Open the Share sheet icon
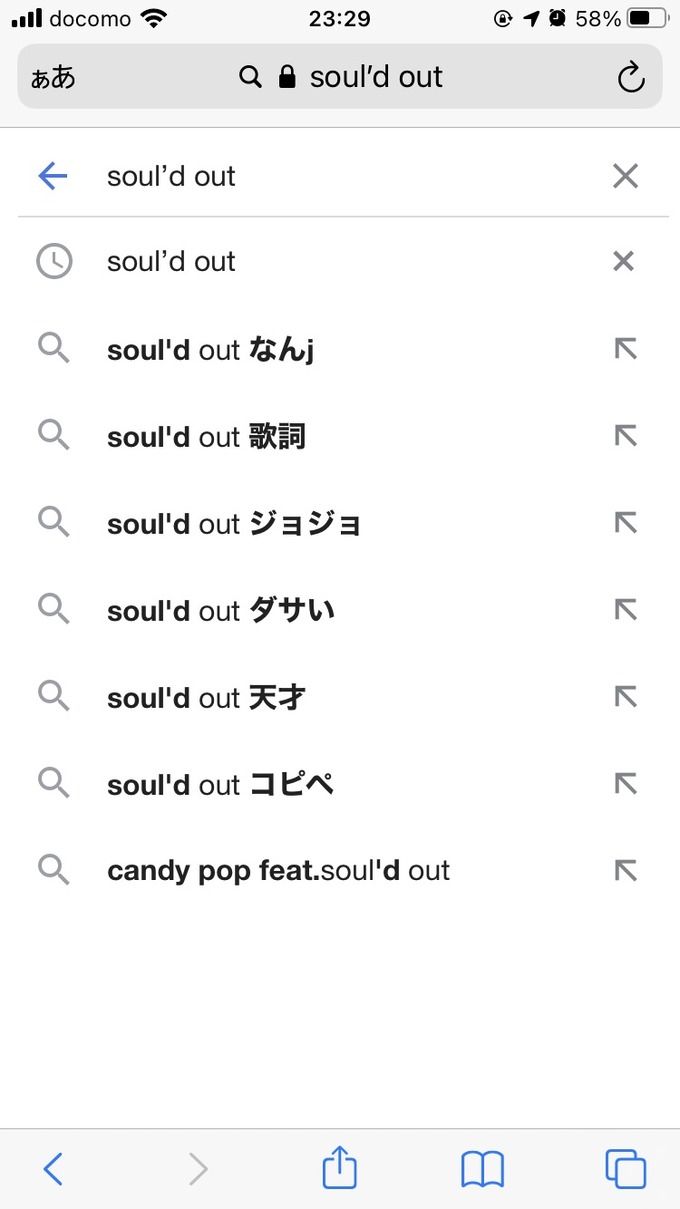This screenshot has width=680, height=1209. tap(339, 1168)
